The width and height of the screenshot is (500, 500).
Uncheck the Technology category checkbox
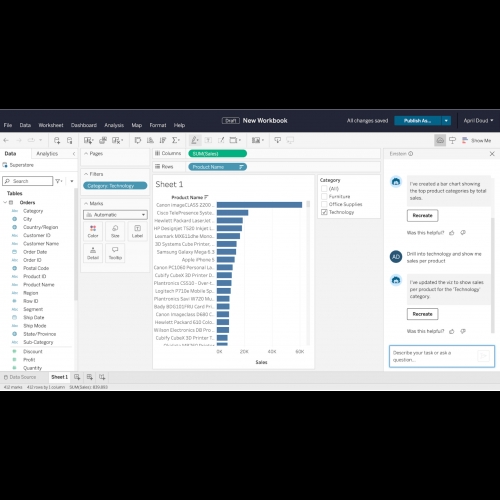tap(324, 212)
